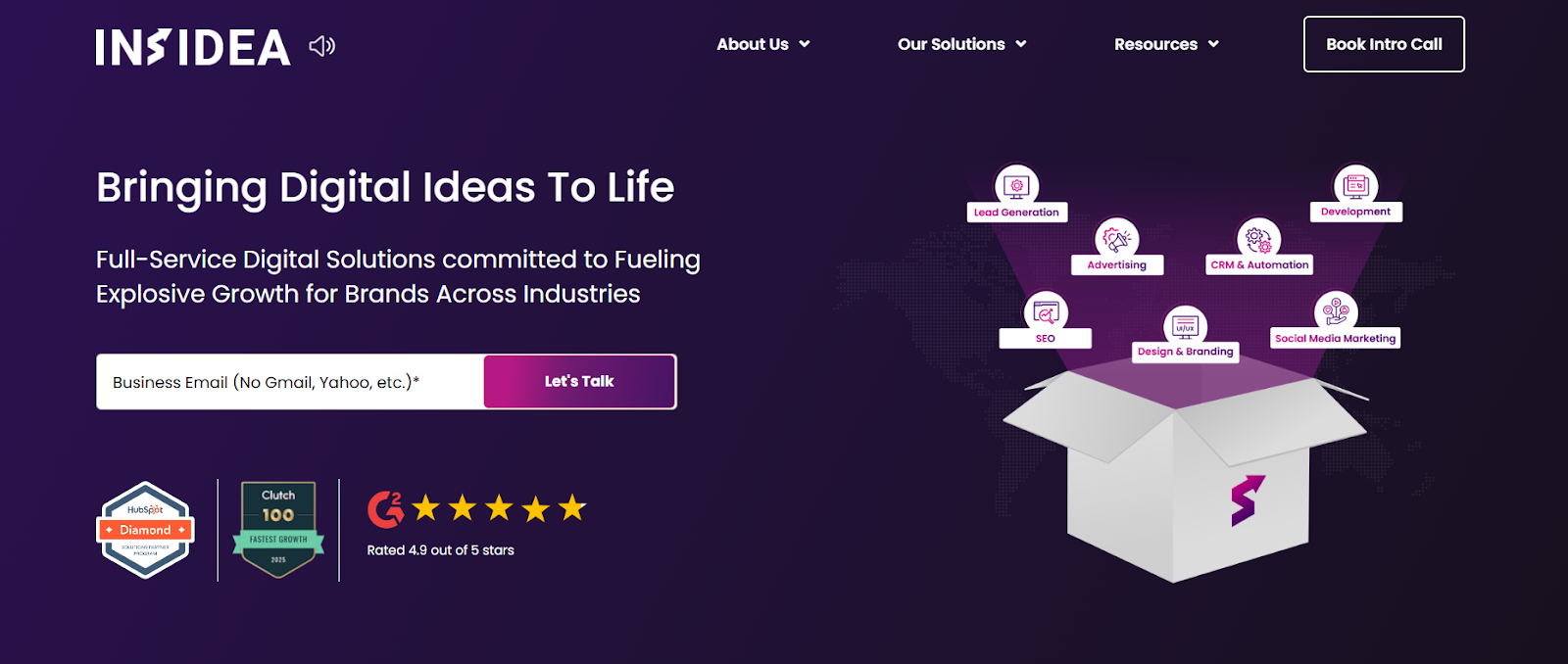Expand the Resources dropdown chevron
Viewport: 1568px width, 664px height.
coord(1213,44)
